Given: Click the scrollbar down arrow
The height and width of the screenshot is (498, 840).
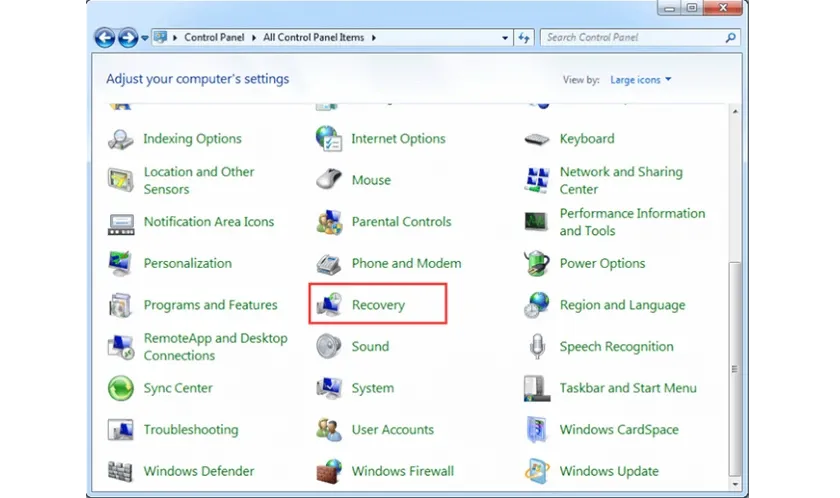Looking at the screenshot, I should pos(735,484).
